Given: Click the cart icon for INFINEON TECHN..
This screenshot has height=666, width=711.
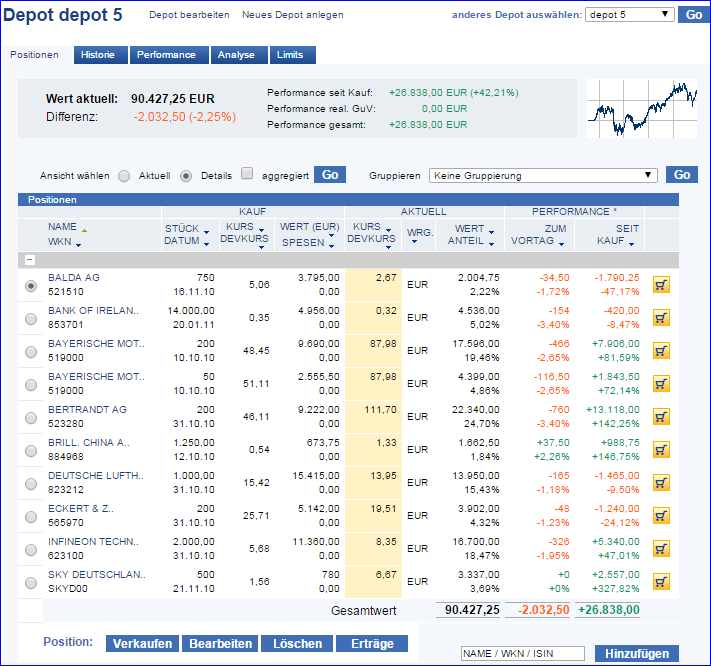Looking at the screenshot, I should pos(661,549).
